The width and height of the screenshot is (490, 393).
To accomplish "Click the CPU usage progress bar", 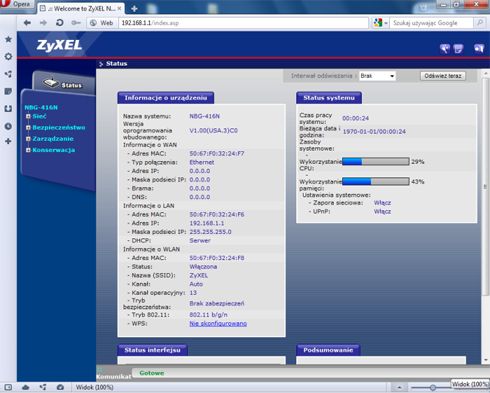I will point(376,162).
